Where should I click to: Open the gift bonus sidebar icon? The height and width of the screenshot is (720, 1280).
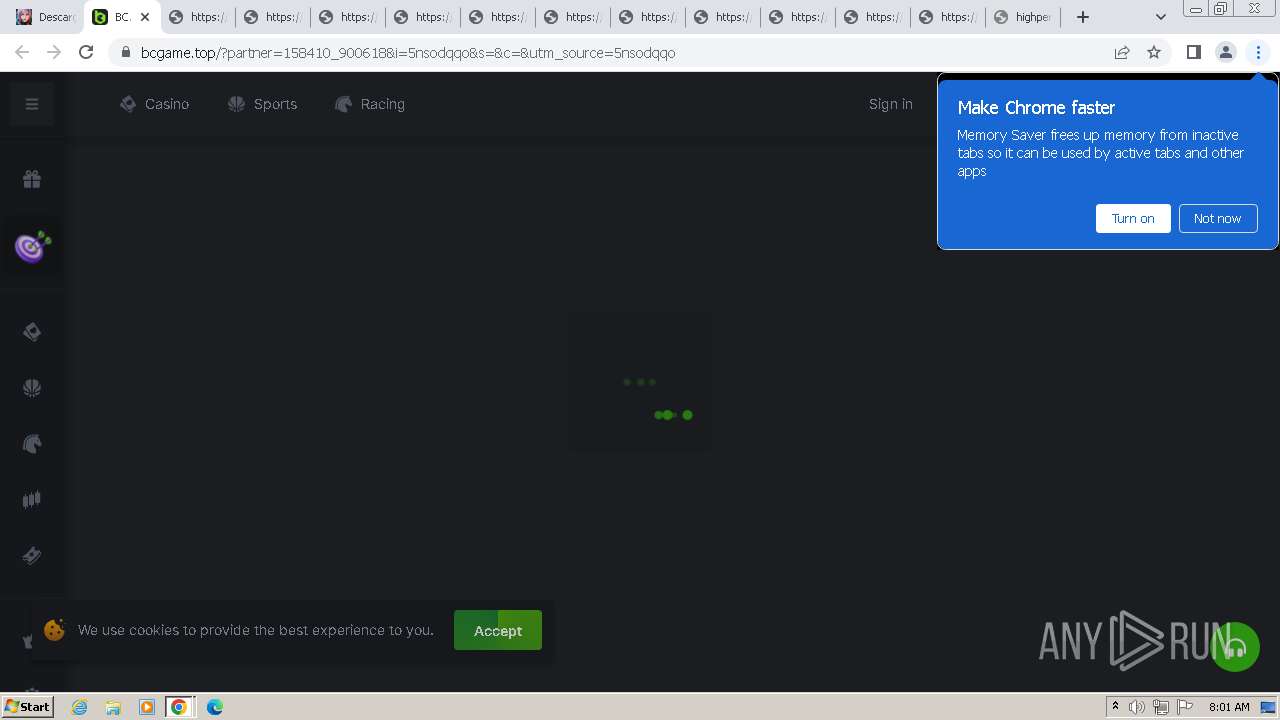click(x=32, y=179)
